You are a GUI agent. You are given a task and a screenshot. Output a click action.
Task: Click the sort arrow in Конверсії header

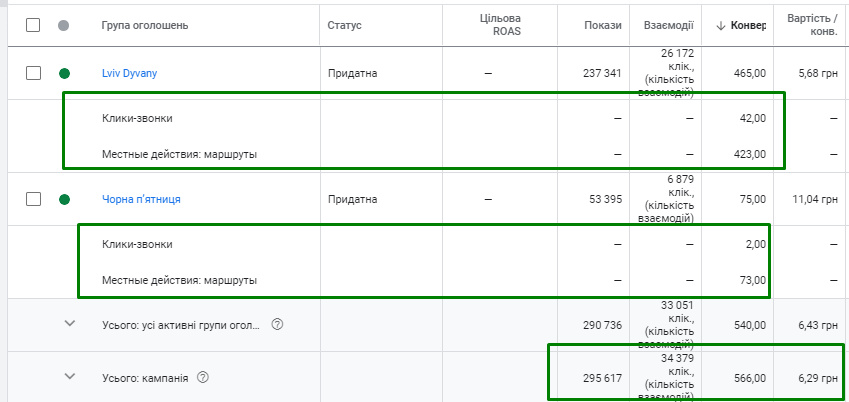[720, 25]
